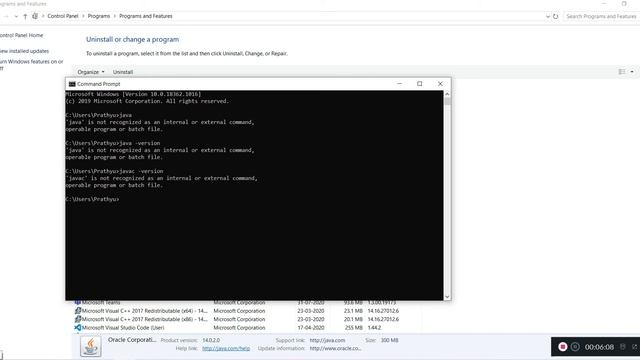The image size is (640, 360).
Task: Click the pin icon on recorder bar
Action: (623, 347)
